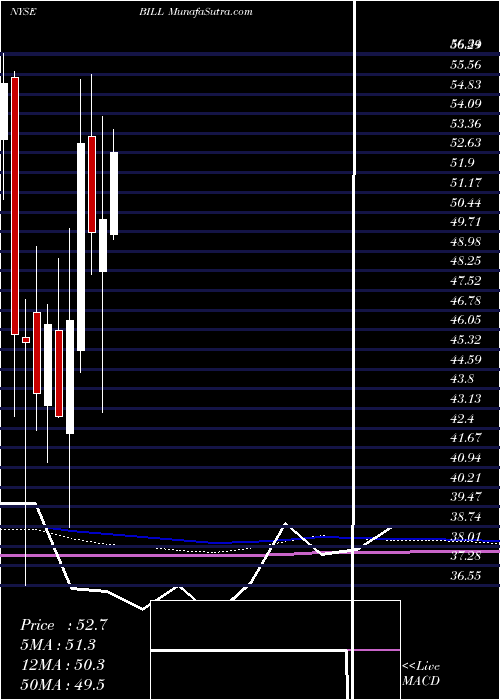Select the 48.98 price axis label

pyautogui.click(x=466, y=242)
